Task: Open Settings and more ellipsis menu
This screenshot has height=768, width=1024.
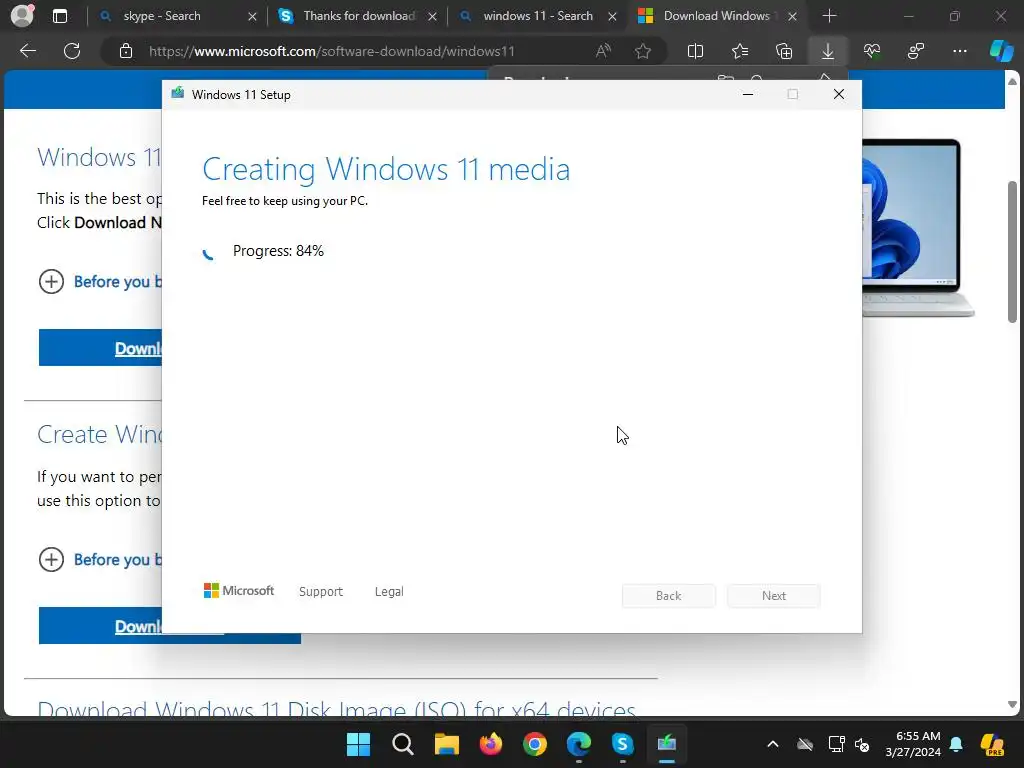Action: (959, 51)
